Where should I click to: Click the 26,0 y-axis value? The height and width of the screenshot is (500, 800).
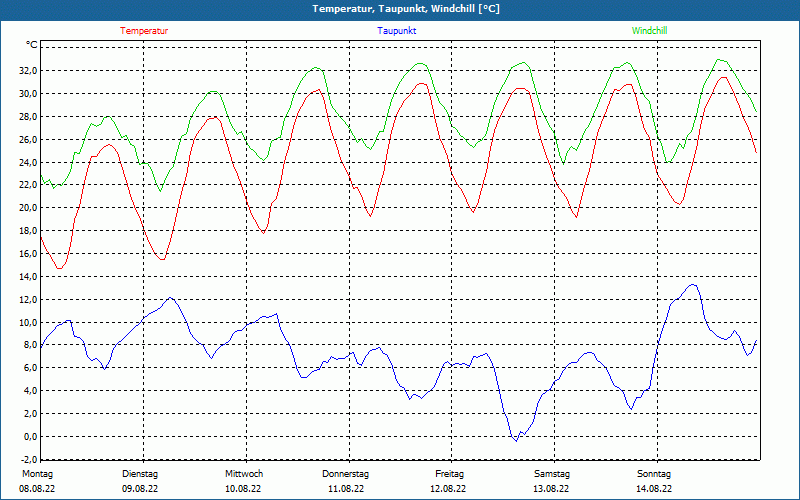tap(28, 139)
